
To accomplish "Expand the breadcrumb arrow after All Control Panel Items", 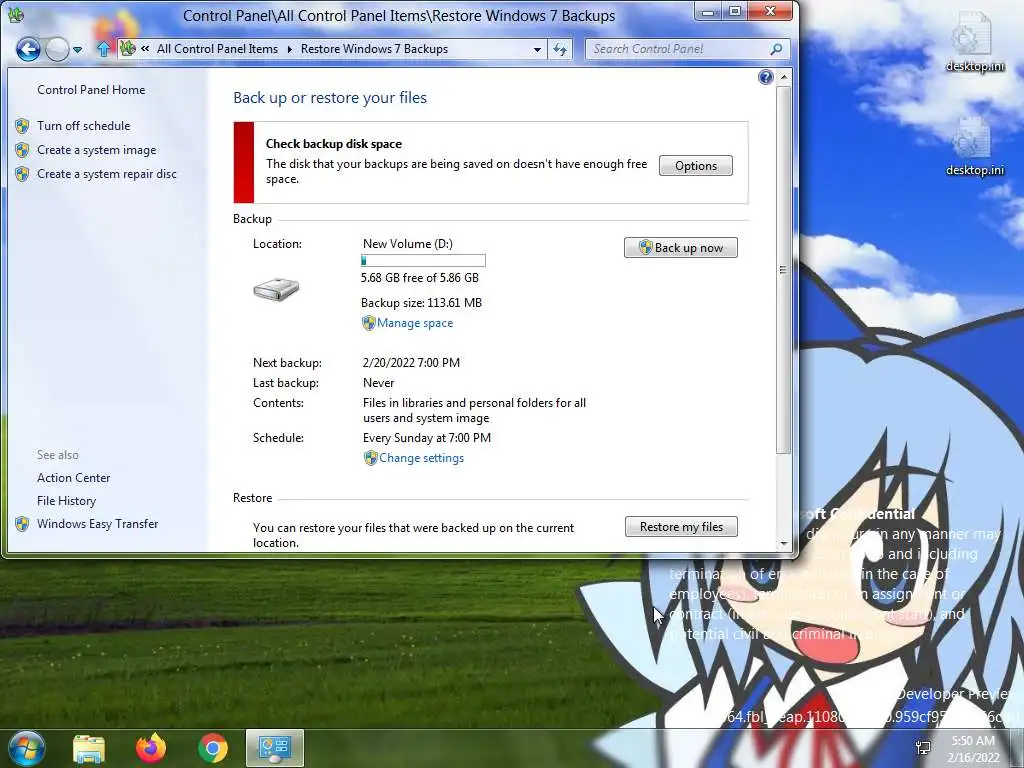I will tap(289, 49).
